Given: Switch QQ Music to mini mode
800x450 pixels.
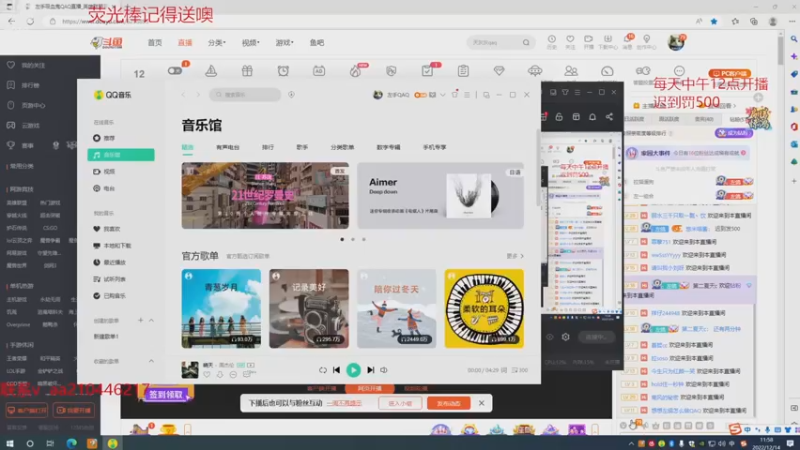Looking at the screenshot, I should click(x=486, y=94).
